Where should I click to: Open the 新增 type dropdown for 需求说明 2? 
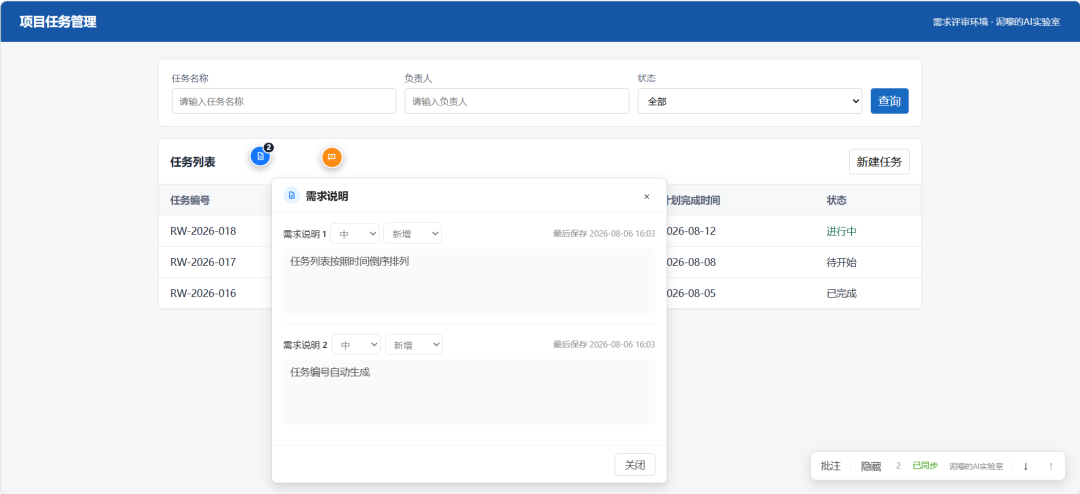pyautogui.click(x=414, y=344)
